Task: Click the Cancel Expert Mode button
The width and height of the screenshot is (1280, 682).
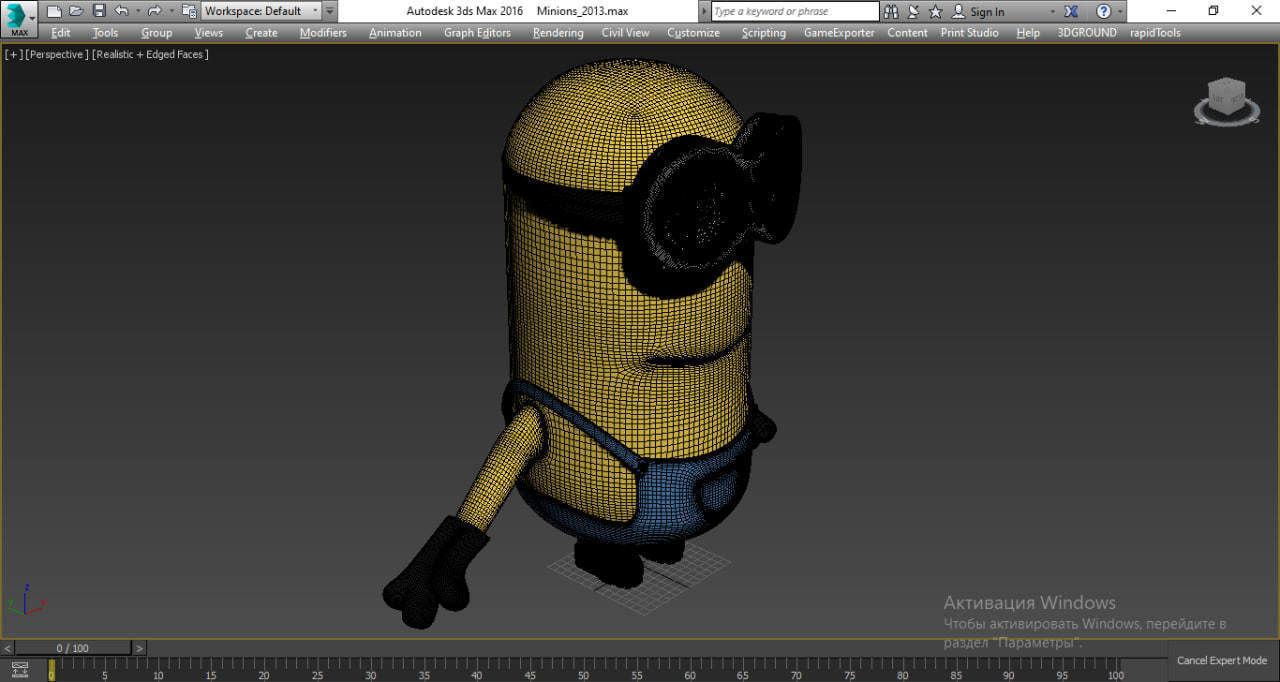Action: (x=1222, y=660)
